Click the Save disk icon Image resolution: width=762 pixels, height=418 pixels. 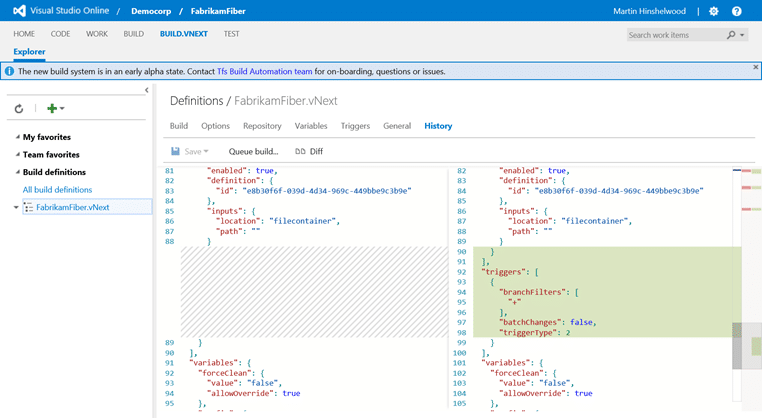pyautogui.click(x=175, y=151)
